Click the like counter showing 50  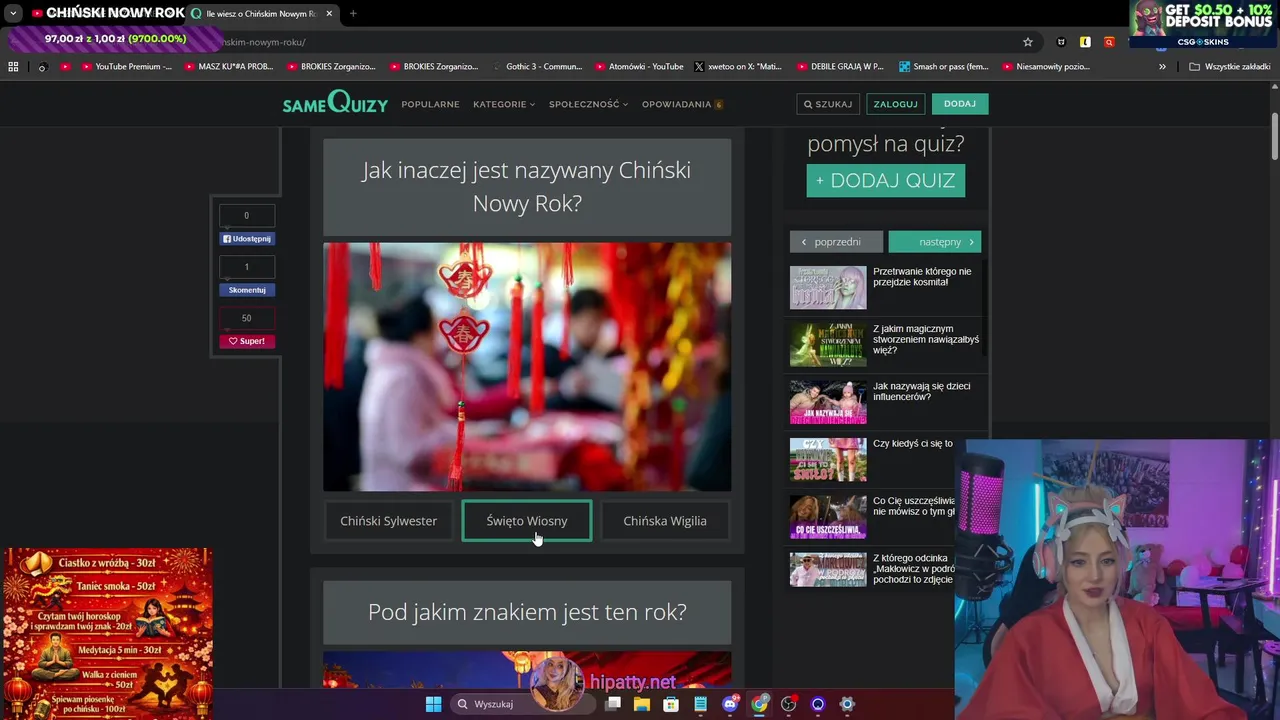247,318
